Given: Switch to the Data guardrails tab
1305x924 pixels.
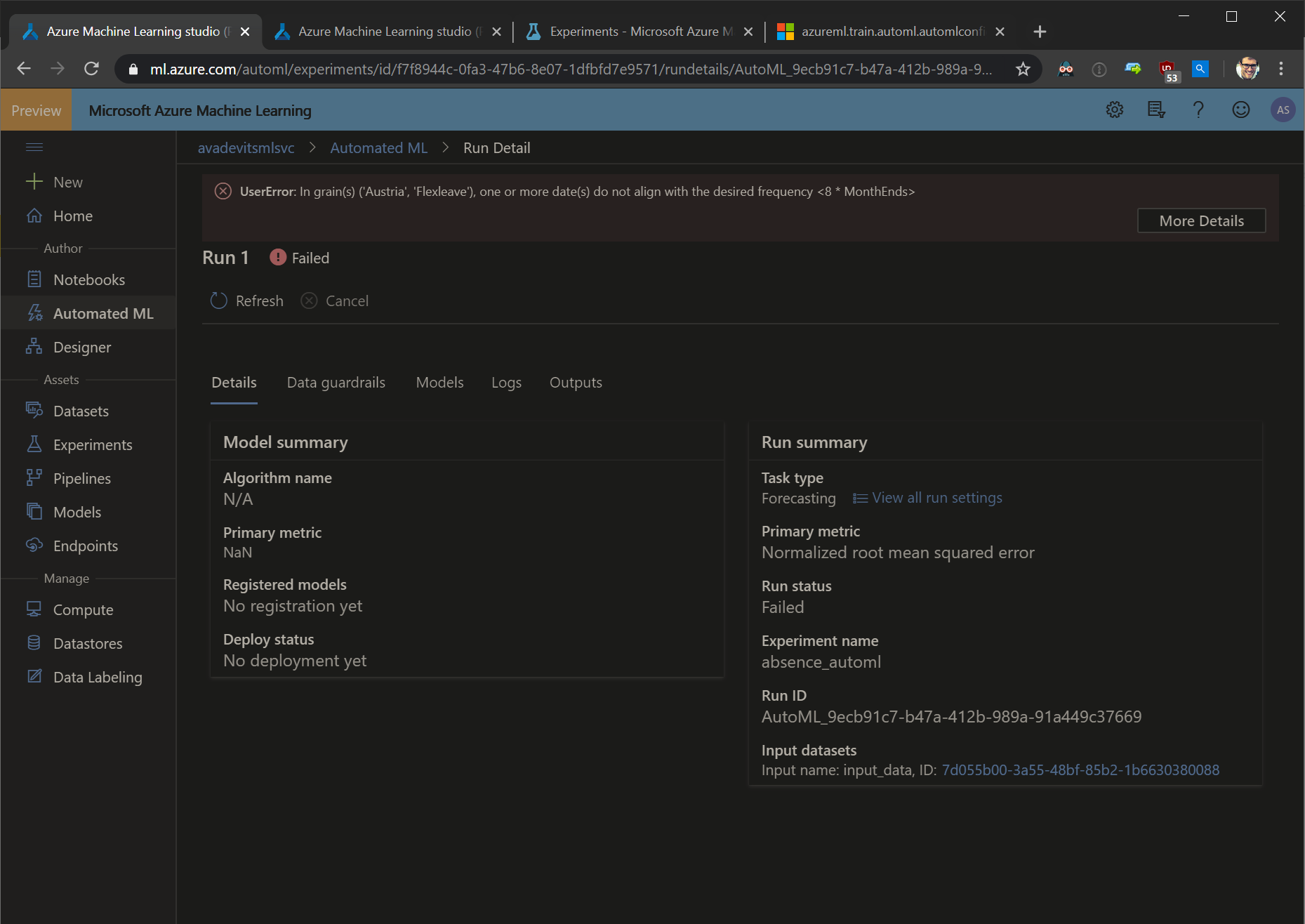Looking at the screenshot, I should coord(336,383).
